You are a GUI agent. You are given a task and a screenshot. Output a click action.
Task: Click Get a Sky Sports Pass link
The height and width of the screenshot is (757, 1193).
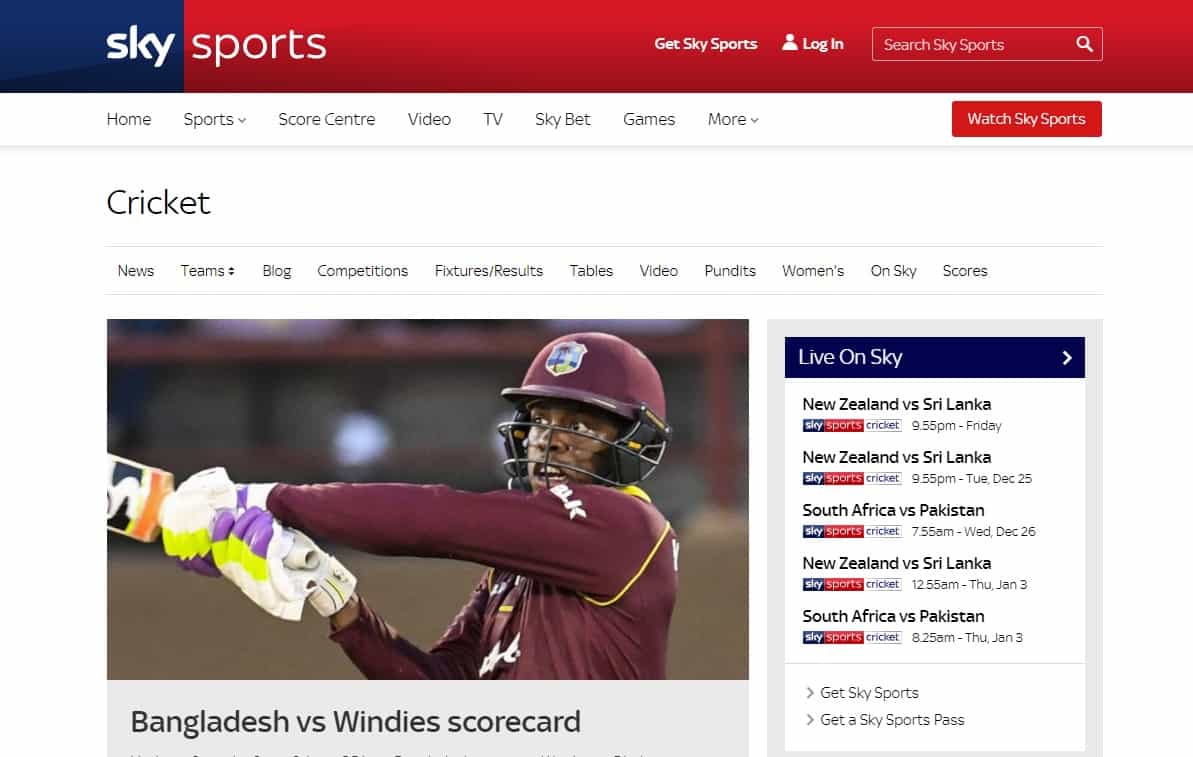pos(892,720)
